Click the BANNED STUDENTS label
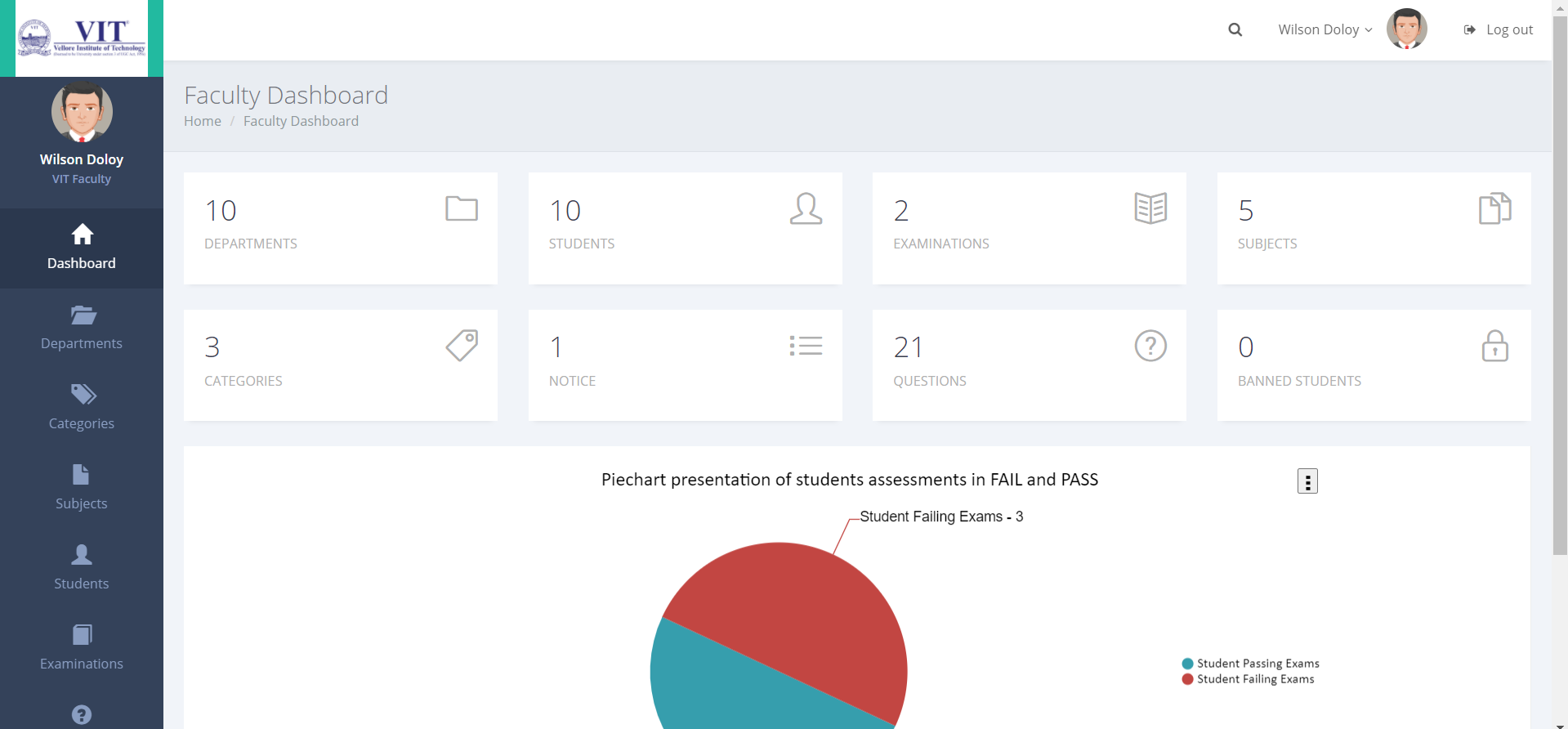The height and width of the screenshot is (729, 1568). tap(1299, 381)
